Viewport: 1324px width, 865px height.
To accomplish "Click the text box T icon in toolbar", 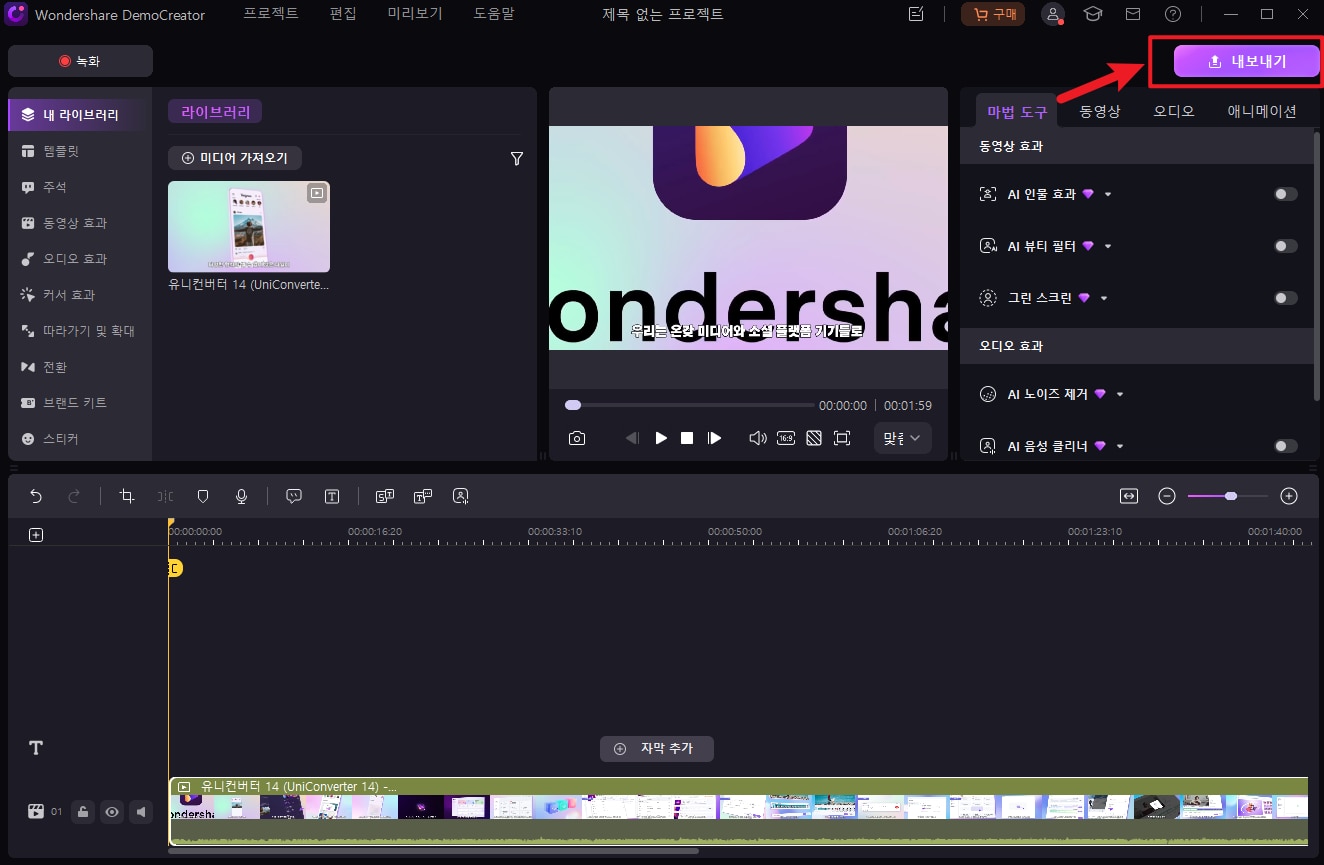I will (332, 496).
